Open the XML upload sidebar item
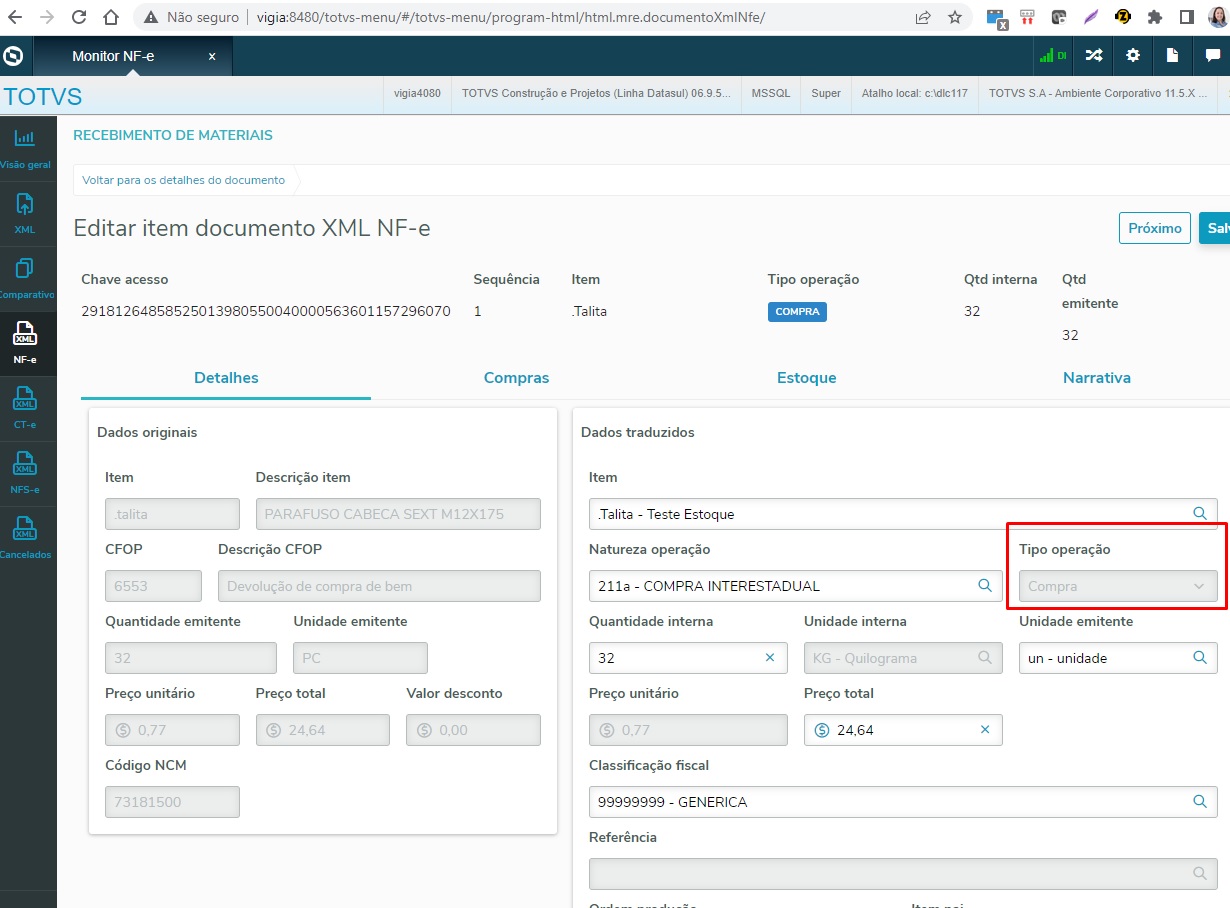The height and width of the screenshot is (908, 1230). (x=25, y=213)
